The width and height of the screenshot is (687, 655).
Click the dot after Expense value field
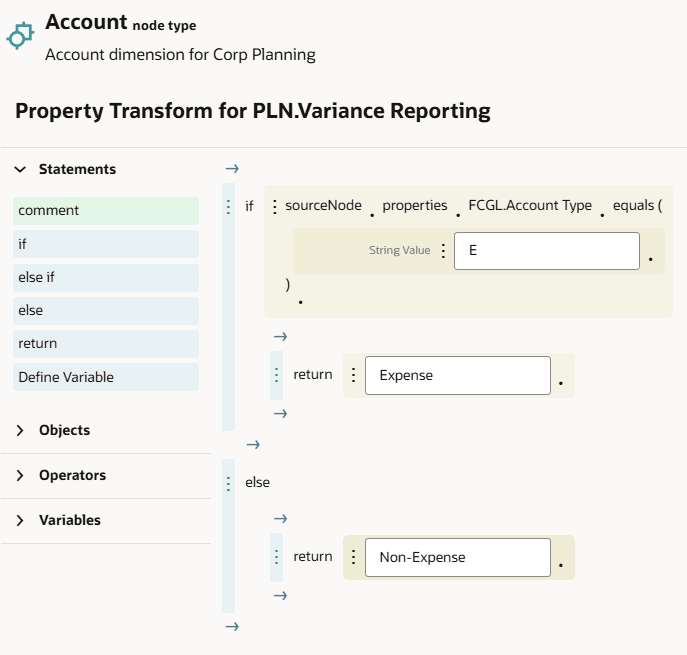[x=561, y=383]
